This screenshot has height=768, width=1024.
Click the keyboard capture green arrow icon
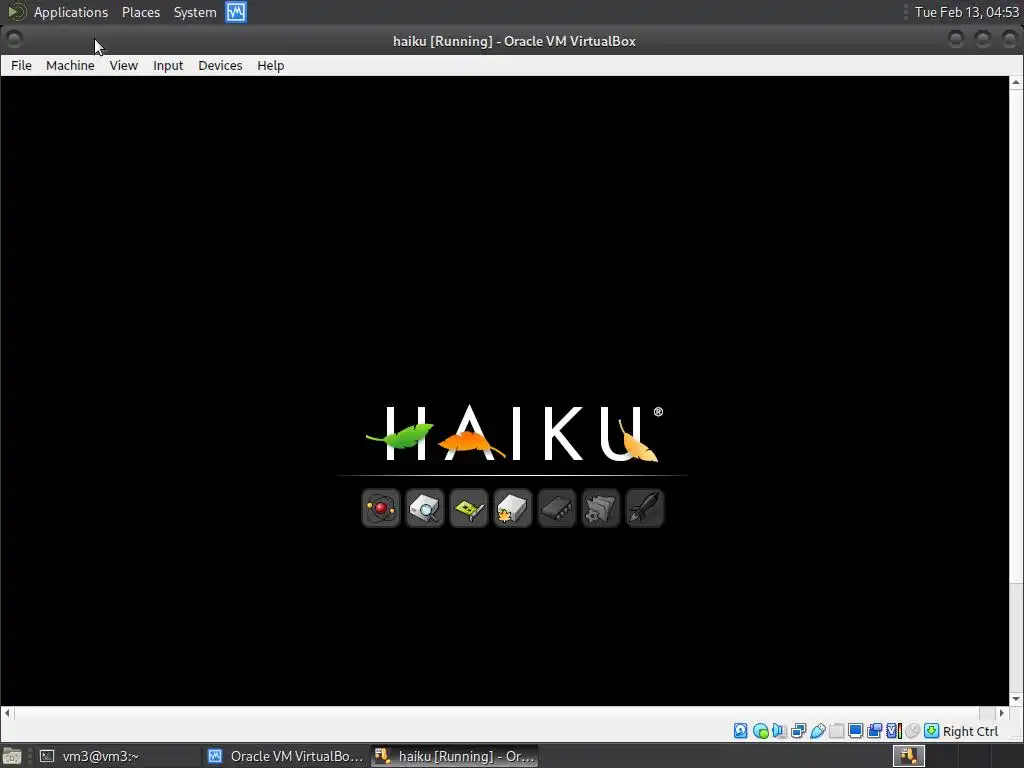click(932, 731)
